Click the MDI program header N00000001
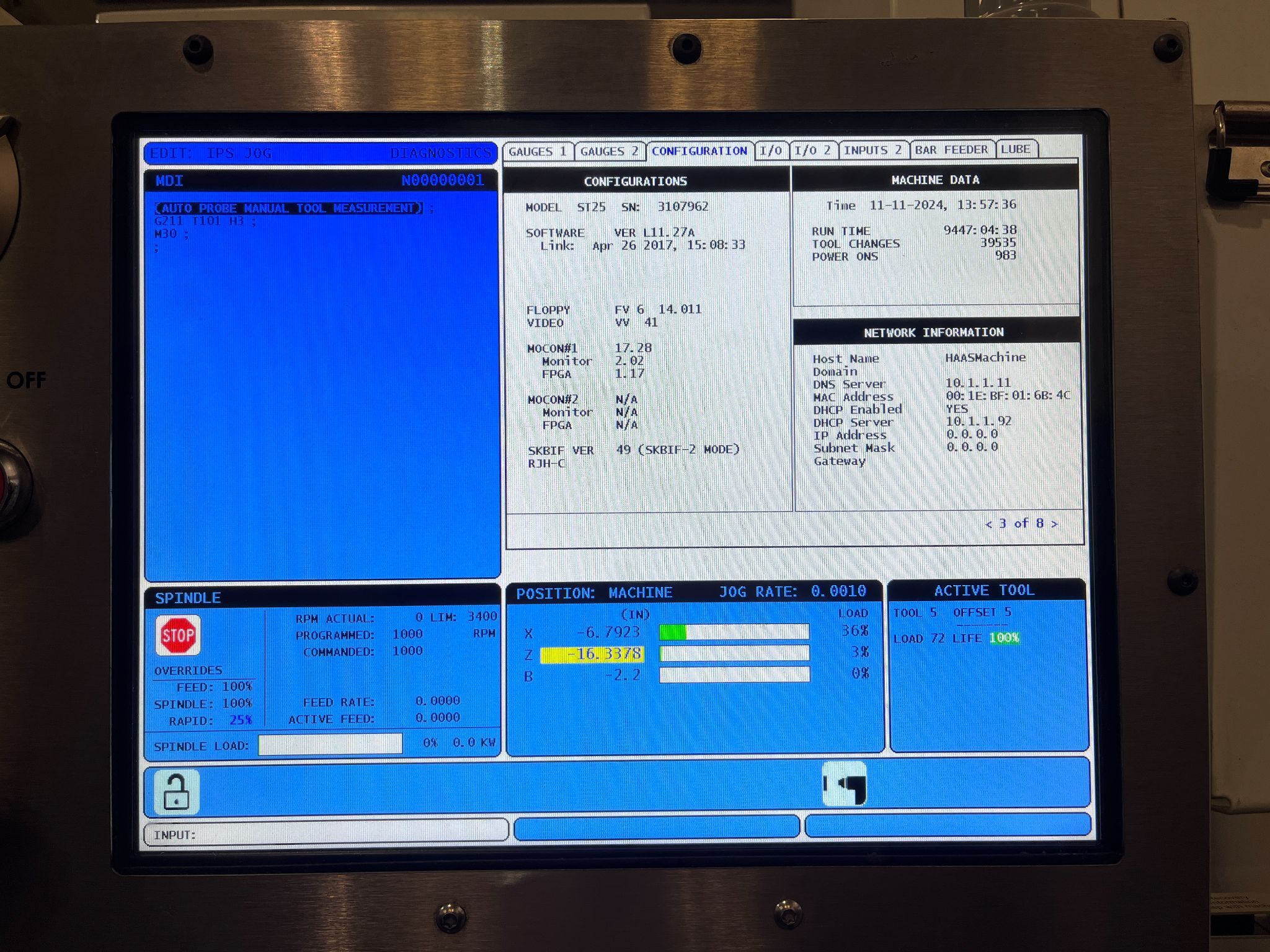 pos(443,180)
